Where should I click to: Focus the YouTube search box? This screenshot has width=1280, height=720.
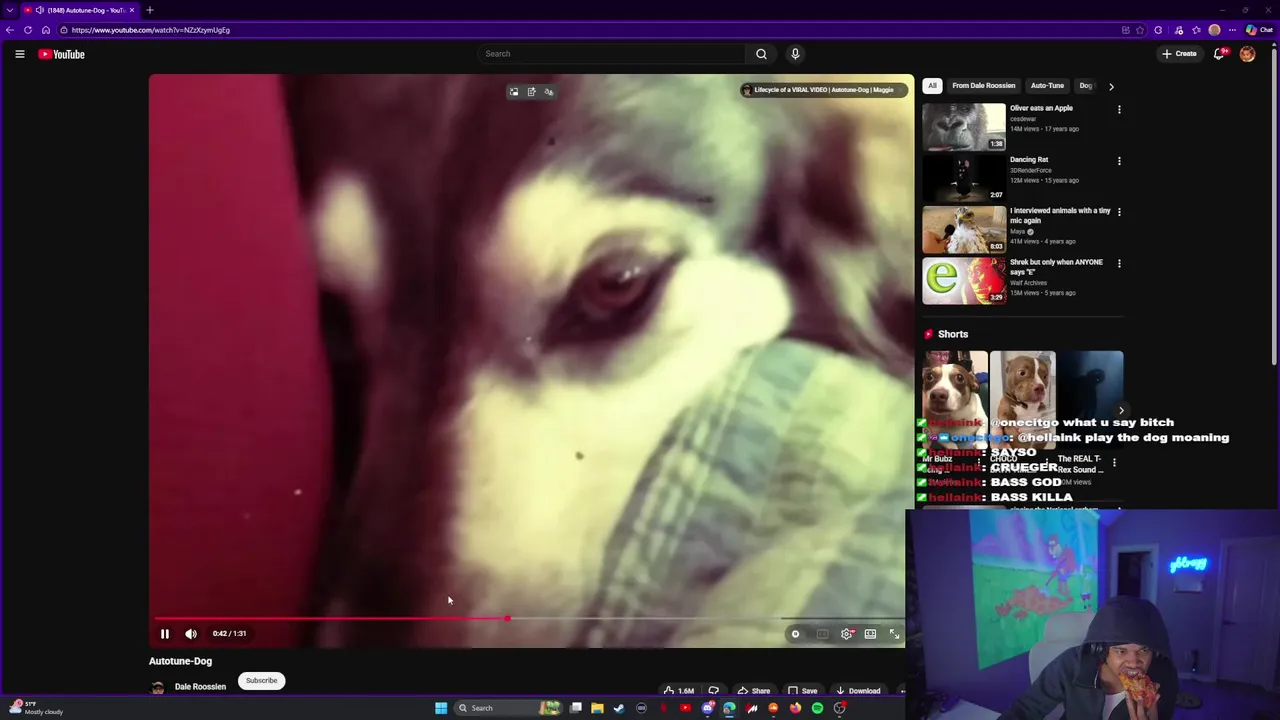coord(610,54)
